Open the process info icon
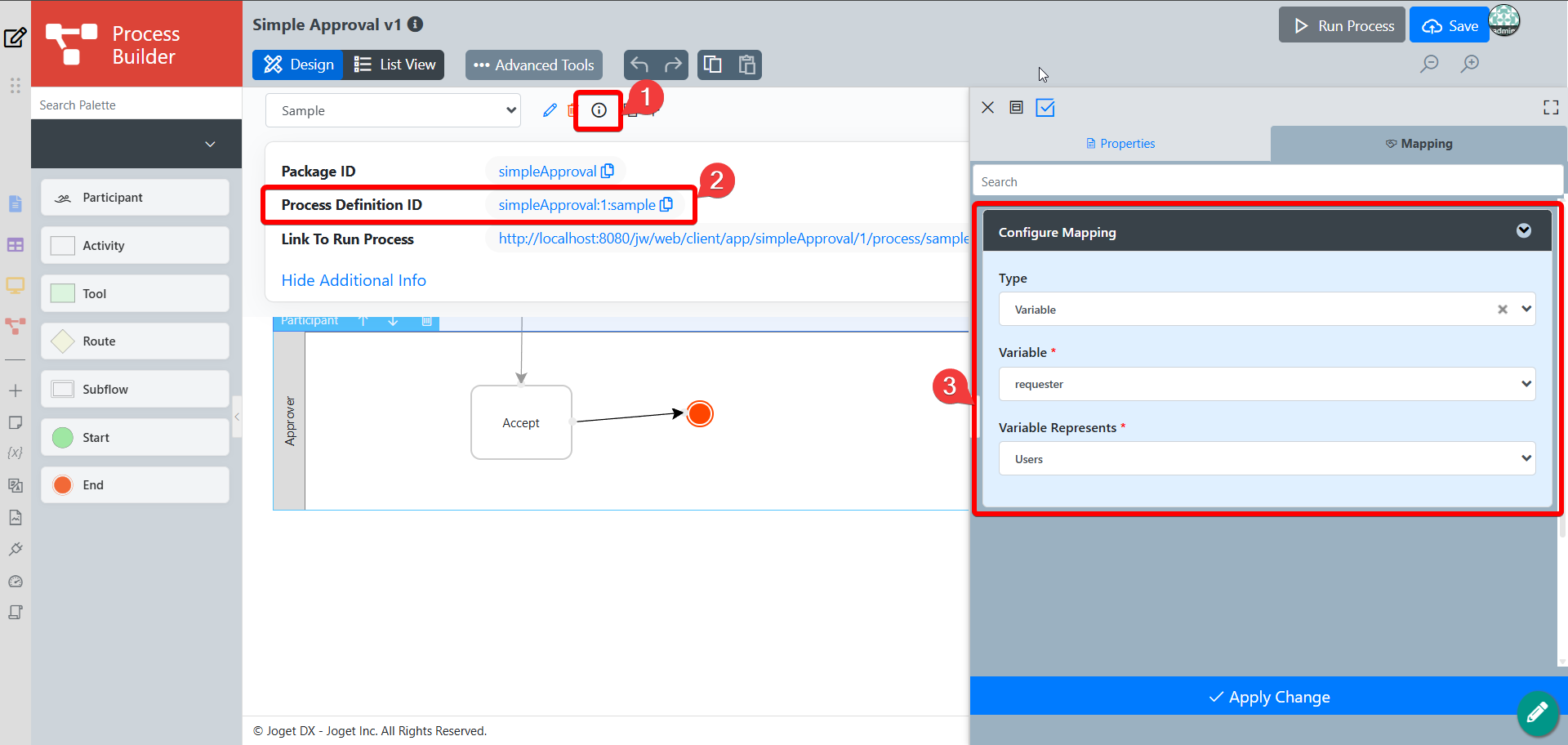Image resolution: width=1568 pixels, height=745 pixels. click(x=599, y=110)
